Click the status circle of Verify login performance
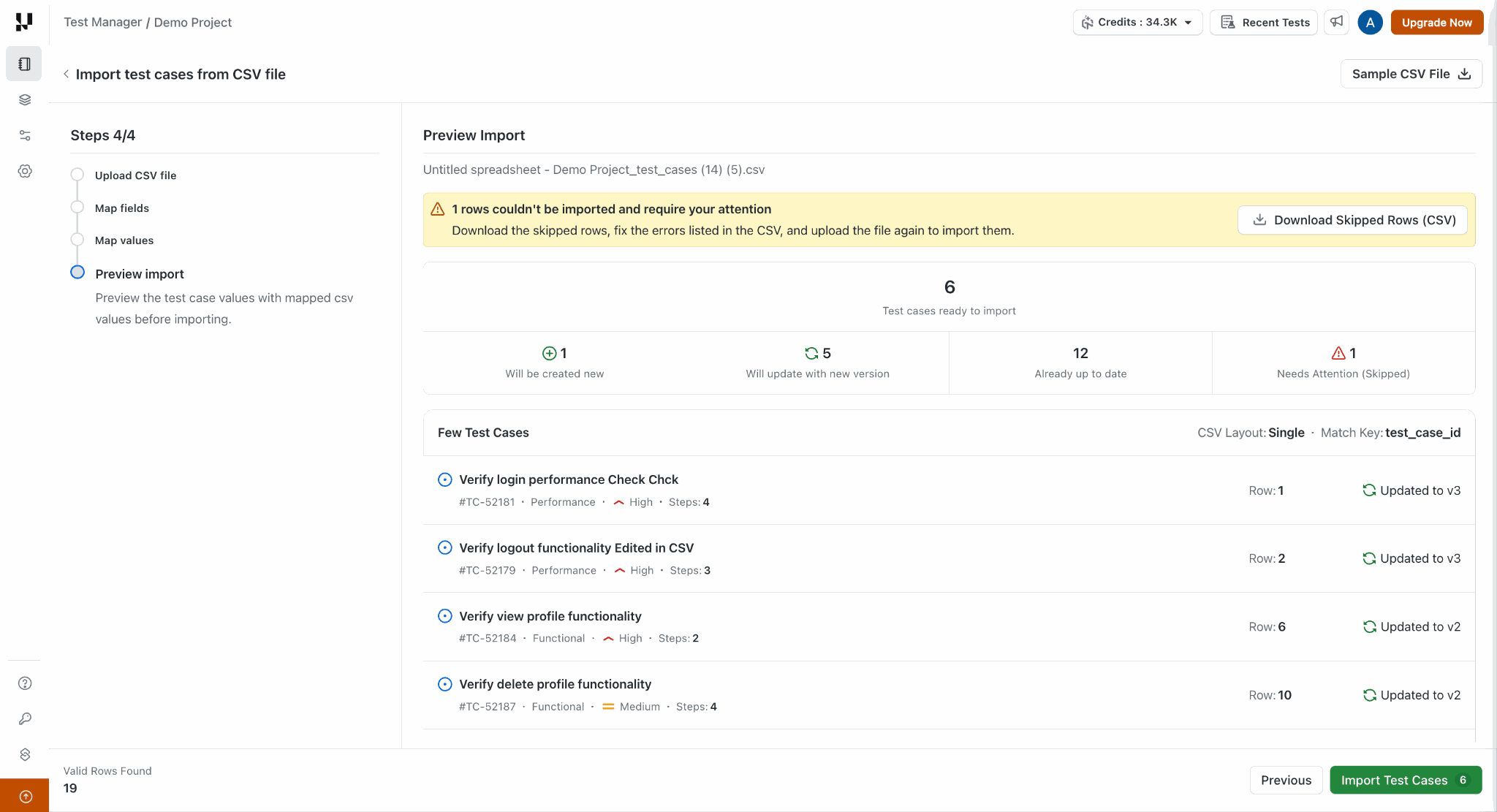 pos(444,479)
